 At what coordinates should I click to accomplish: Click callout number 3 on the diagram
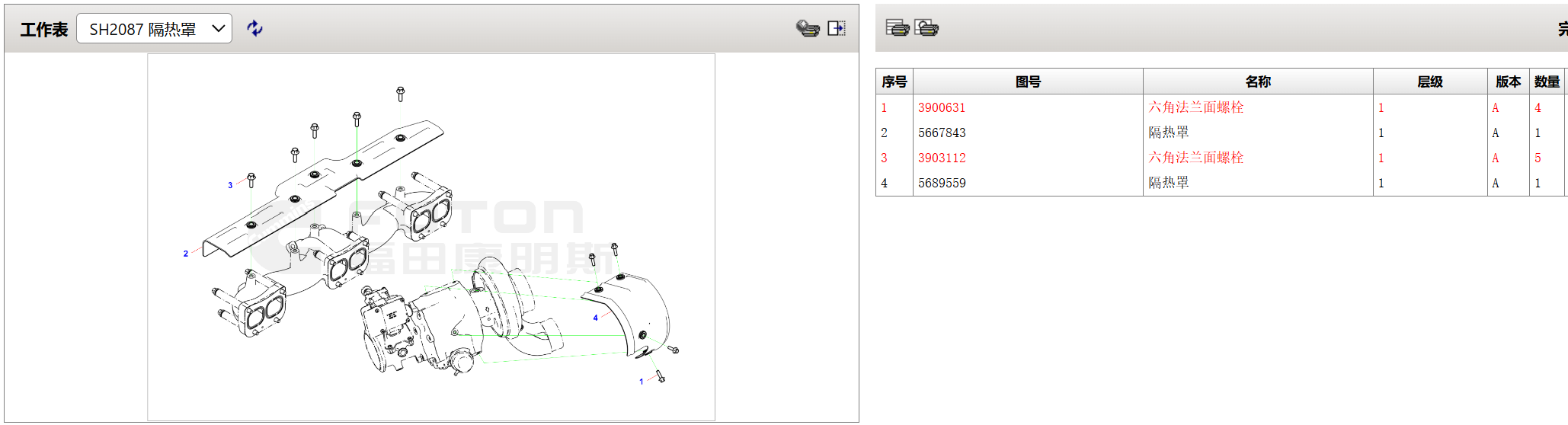click(230, 185)
